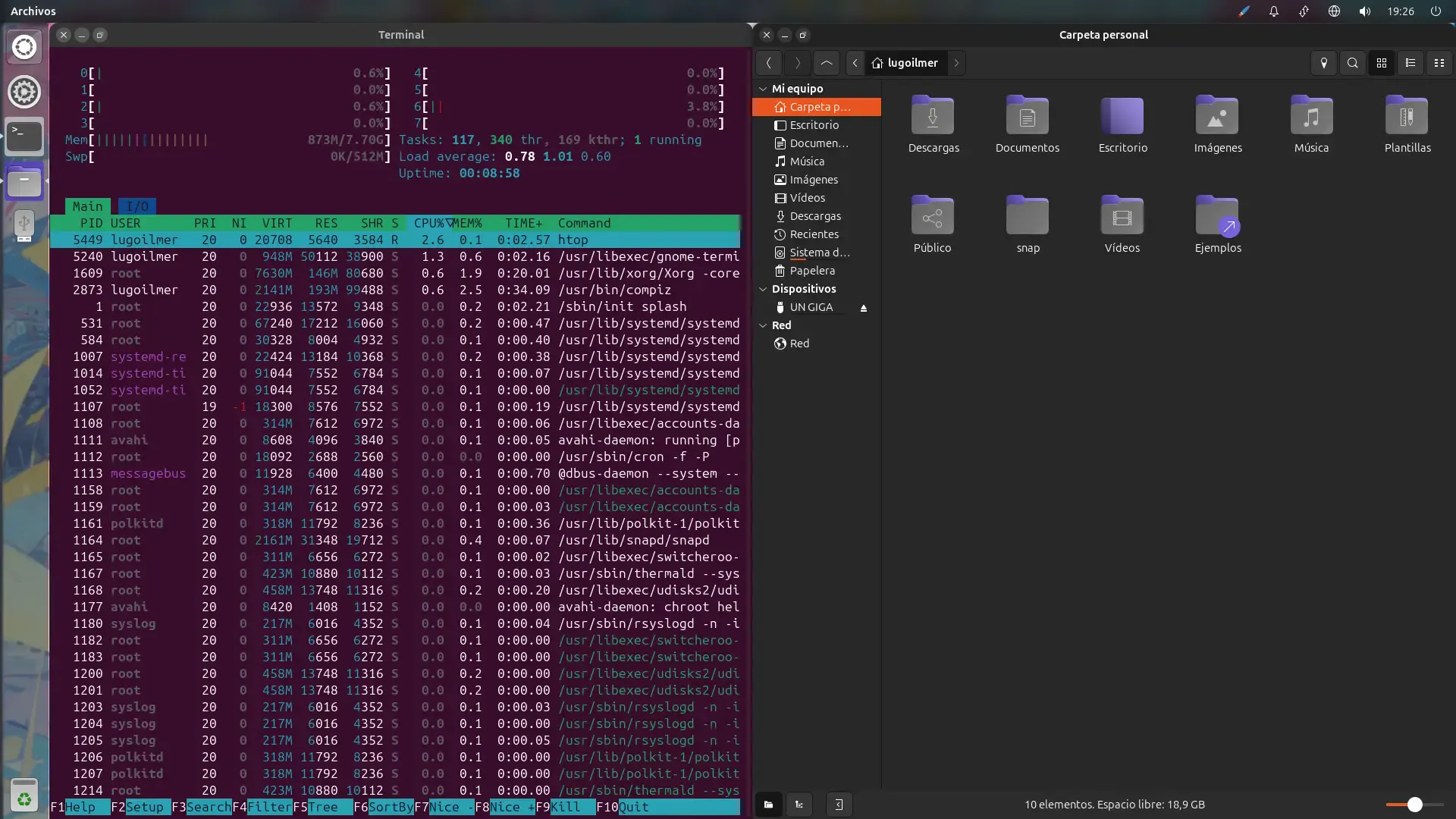The image size is (1456, 819).
Task: Collapse the Mi equipo section
Action: [x=762, y=89]
